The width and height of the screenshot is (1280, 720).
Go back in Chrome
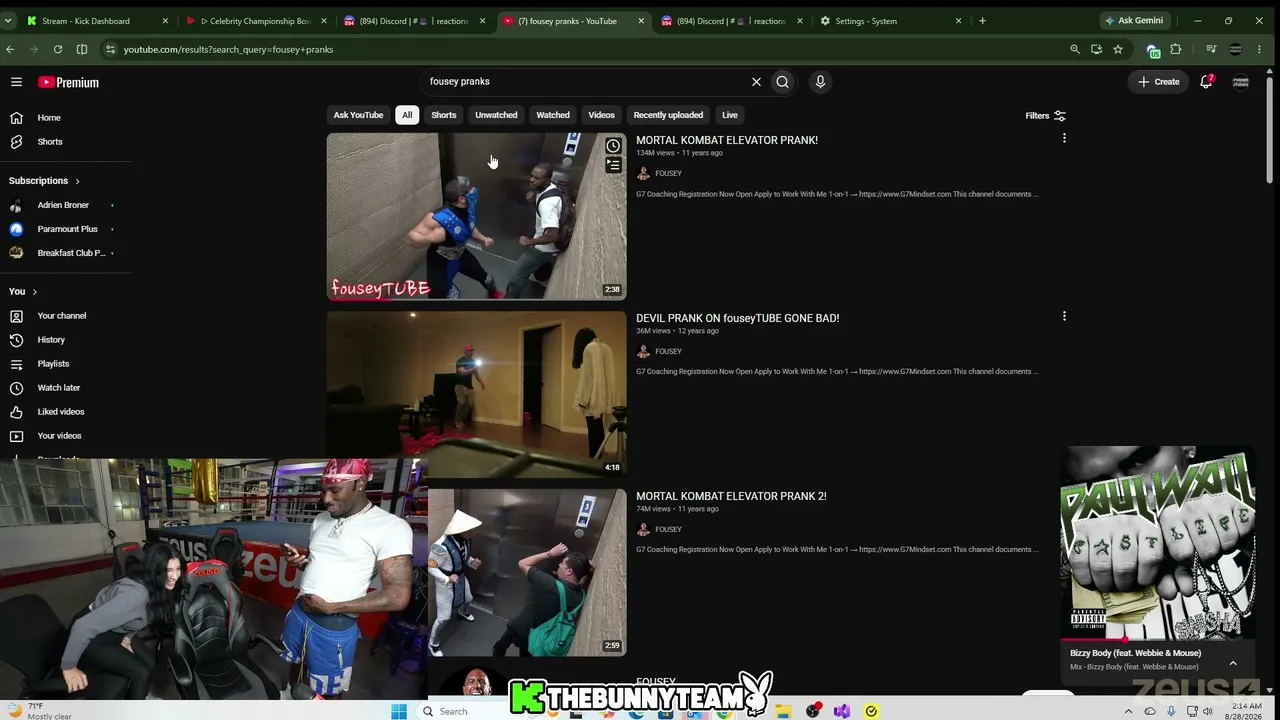coord(11,49)
